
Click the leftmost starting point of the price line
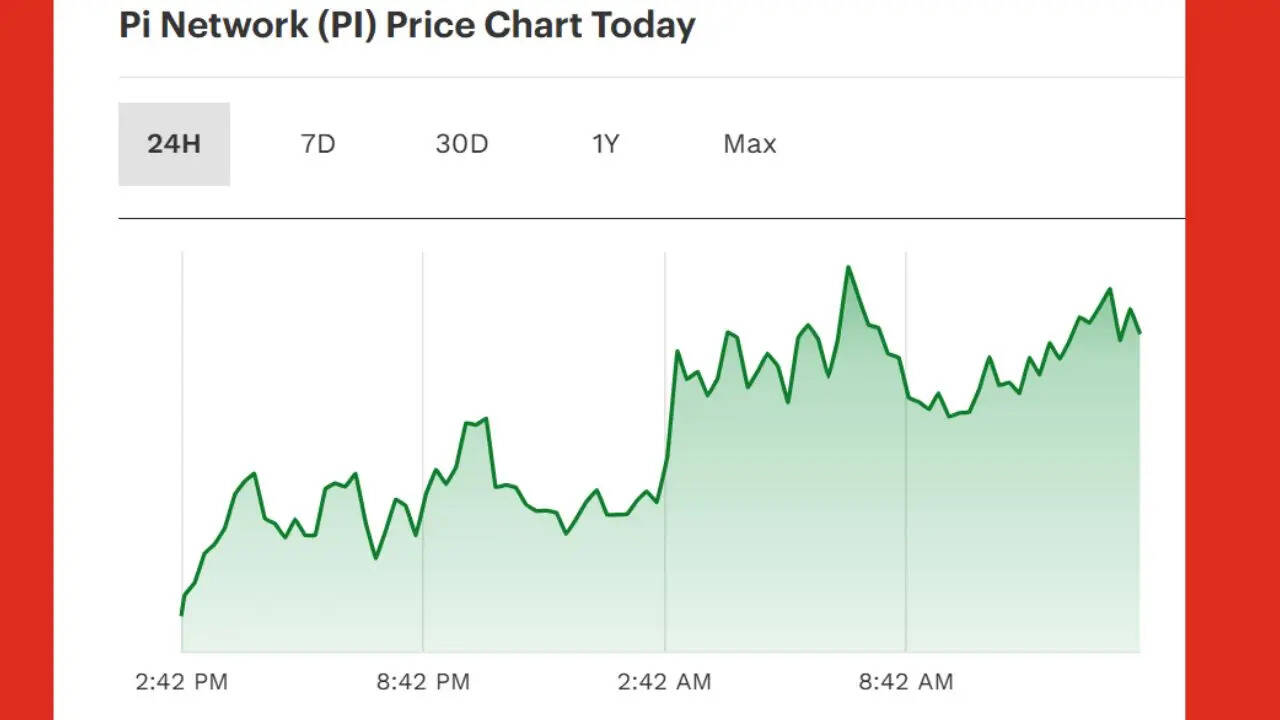click(x=182, y=614)
